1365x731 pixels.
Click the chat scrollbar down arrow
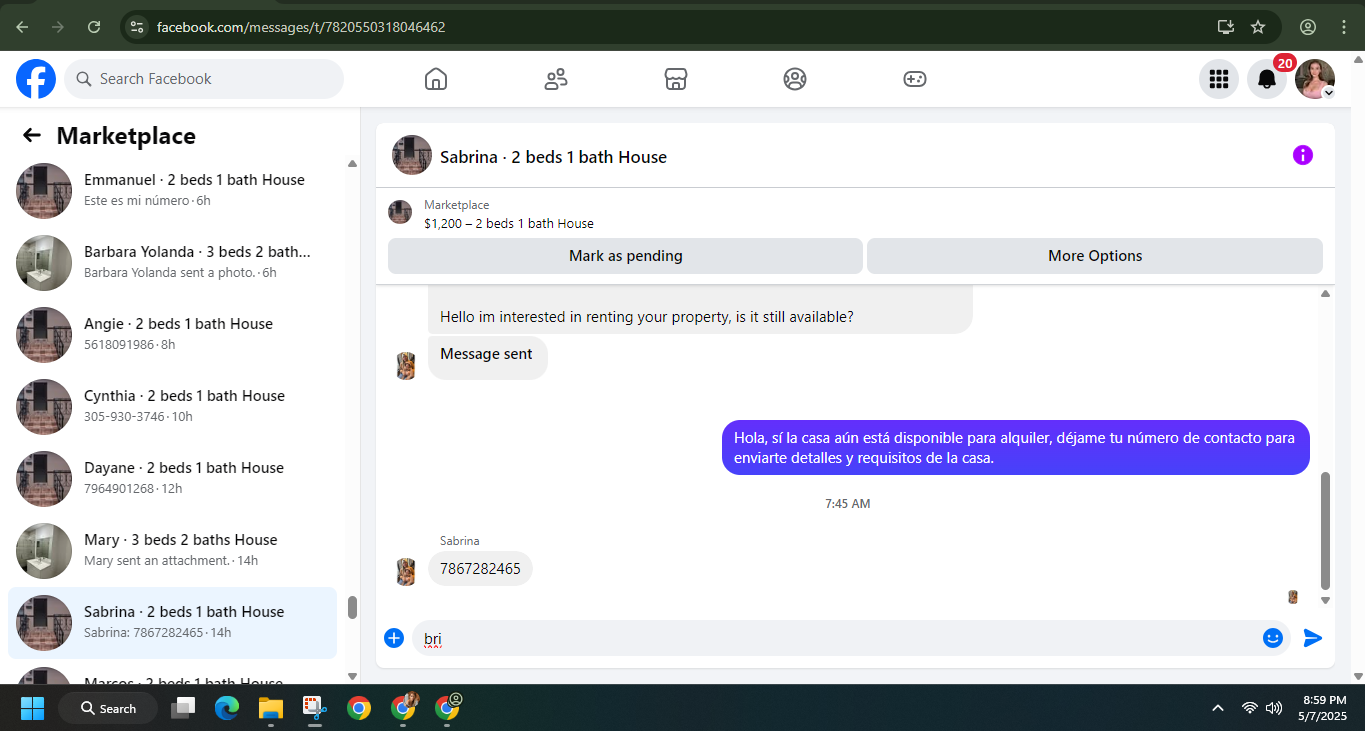(1326, 601)
